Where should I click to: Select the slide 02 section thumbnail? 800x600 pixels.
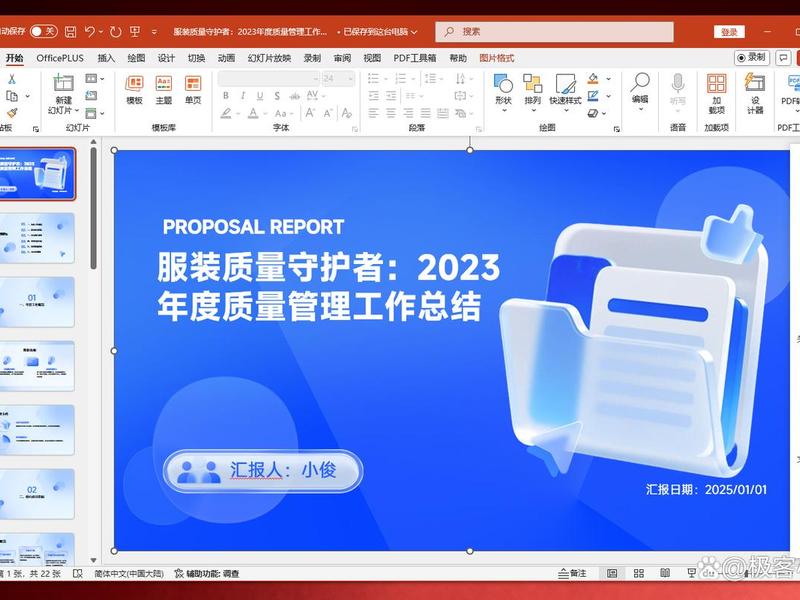point(37,494)
